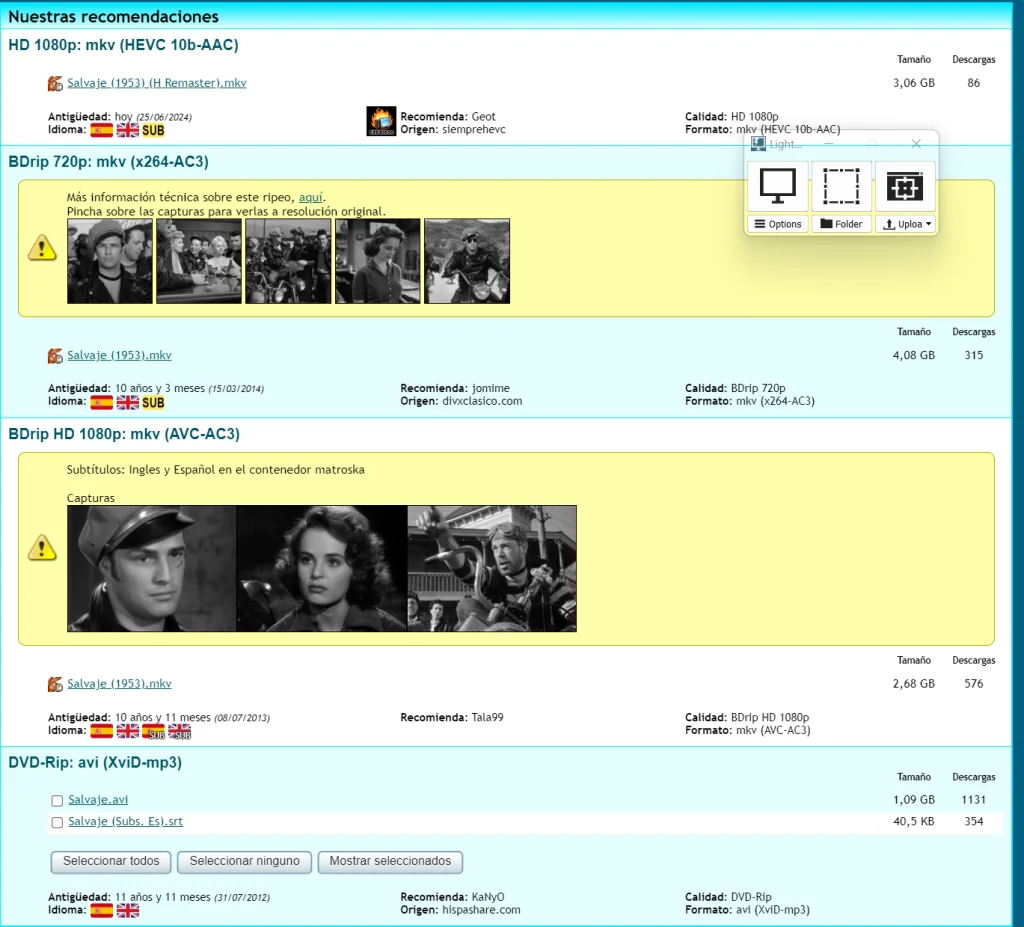The image size is (1024, 927).
Task: Tick the Salvaje (Subs. Es).srt checkbox
Action: (x=57, y=822)
